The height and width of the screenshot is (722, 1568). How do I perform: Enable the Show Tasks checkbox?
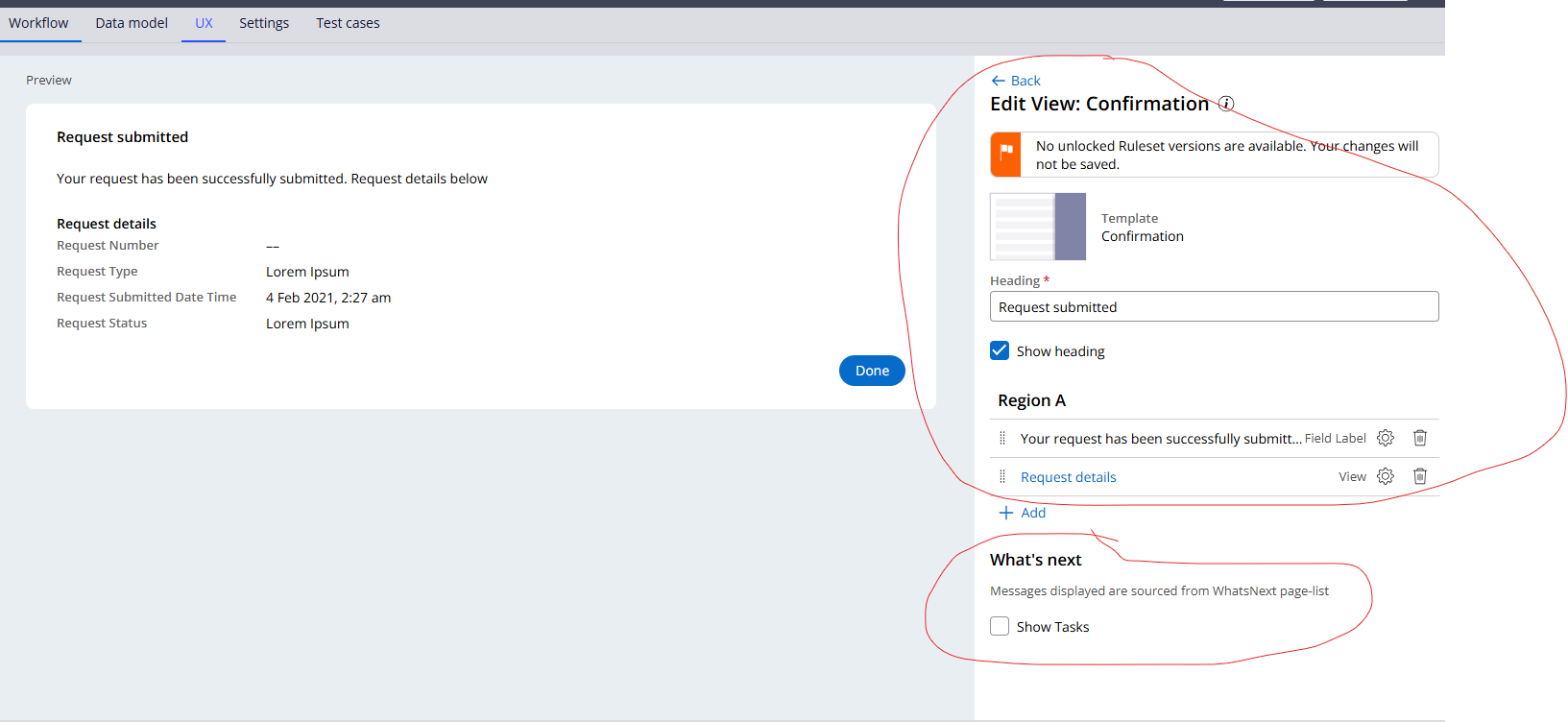(1000, 626)
